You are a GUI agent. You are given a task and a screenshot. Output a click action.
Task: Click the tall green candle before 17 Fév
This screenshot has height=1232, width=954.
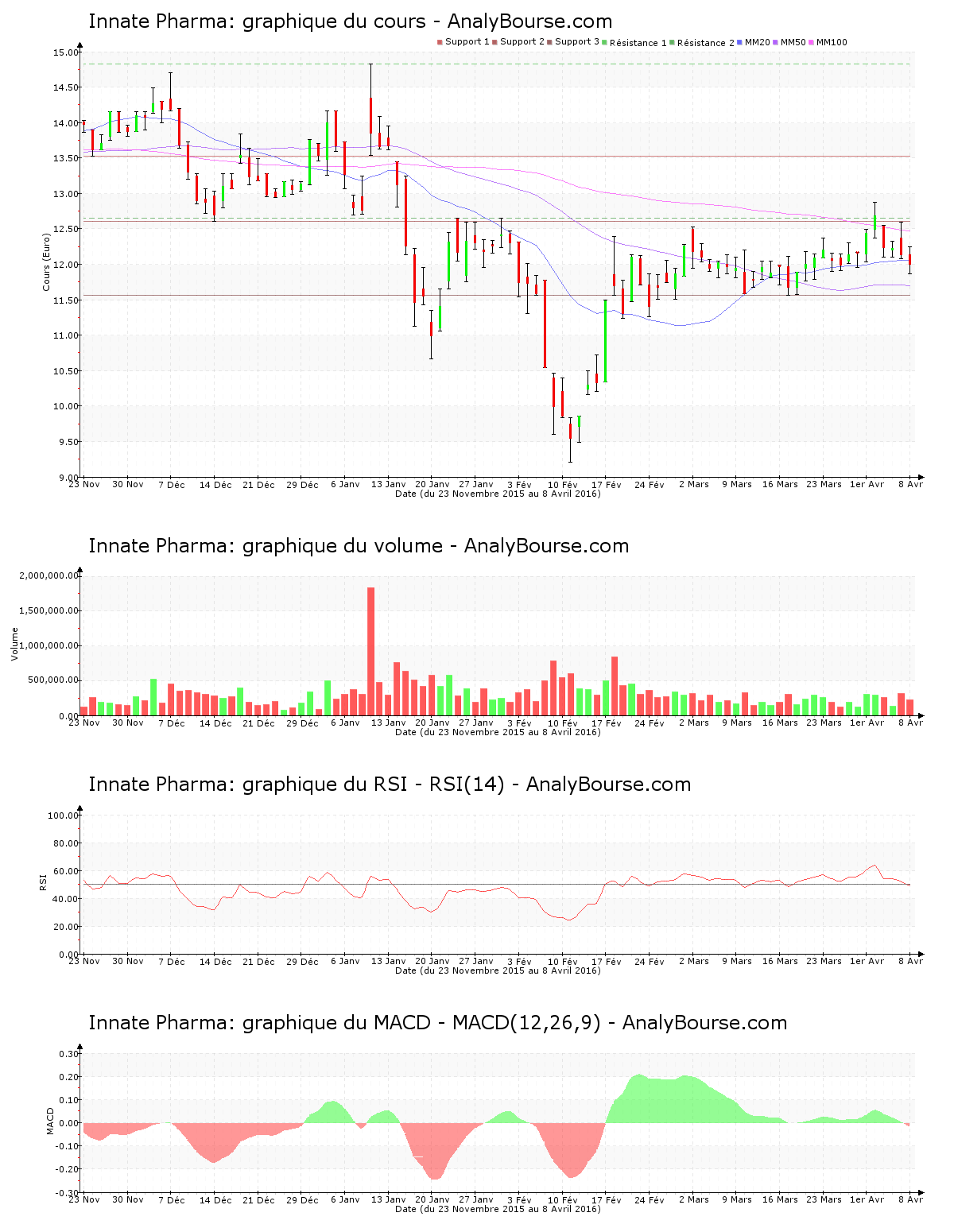pyautogui.click(x=605, y=341)
